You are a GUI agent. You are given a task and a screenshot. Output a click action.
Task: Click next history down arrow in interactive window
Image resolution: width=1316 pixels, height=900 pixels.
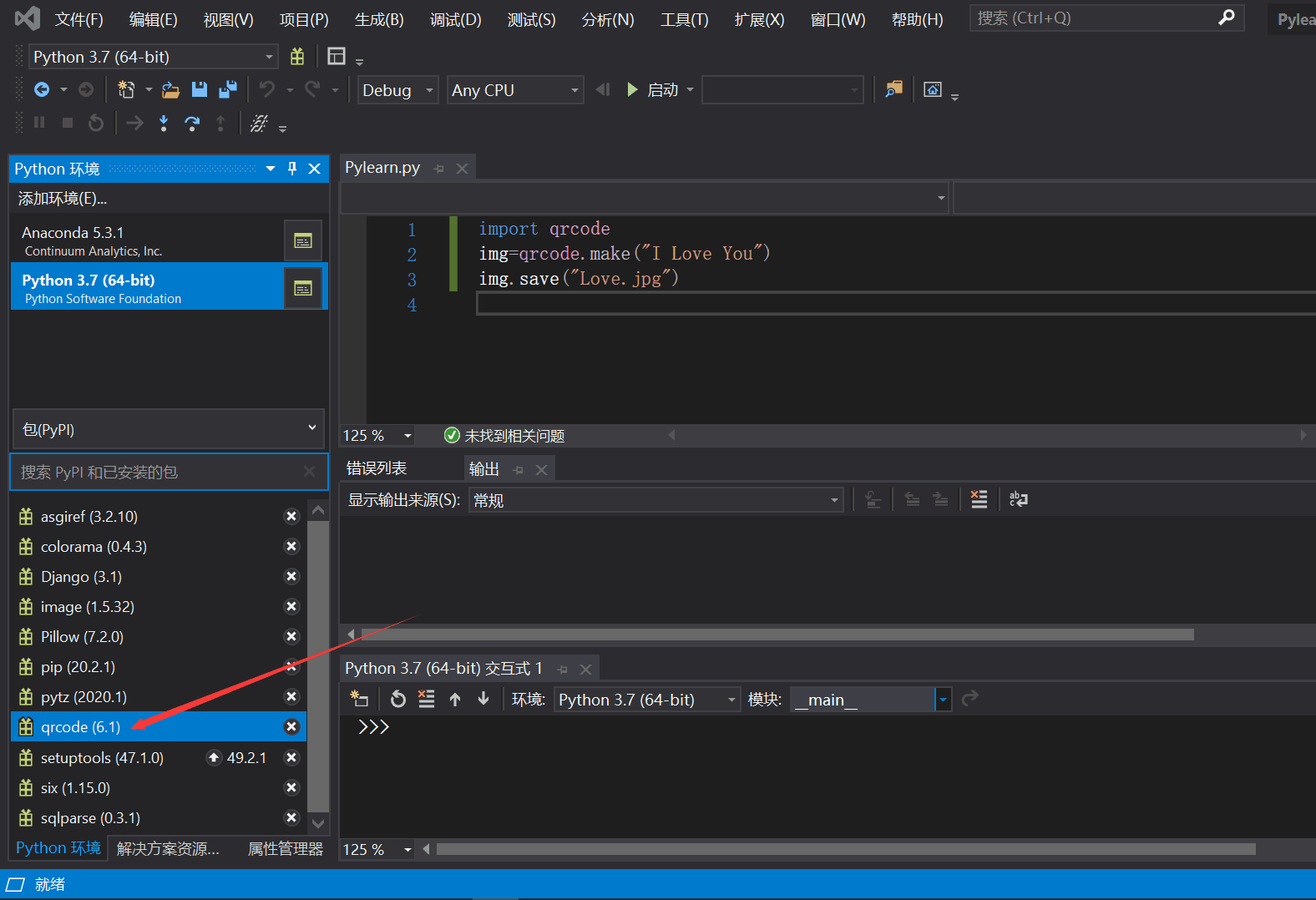pyautogui.click(x=483, y=699)
